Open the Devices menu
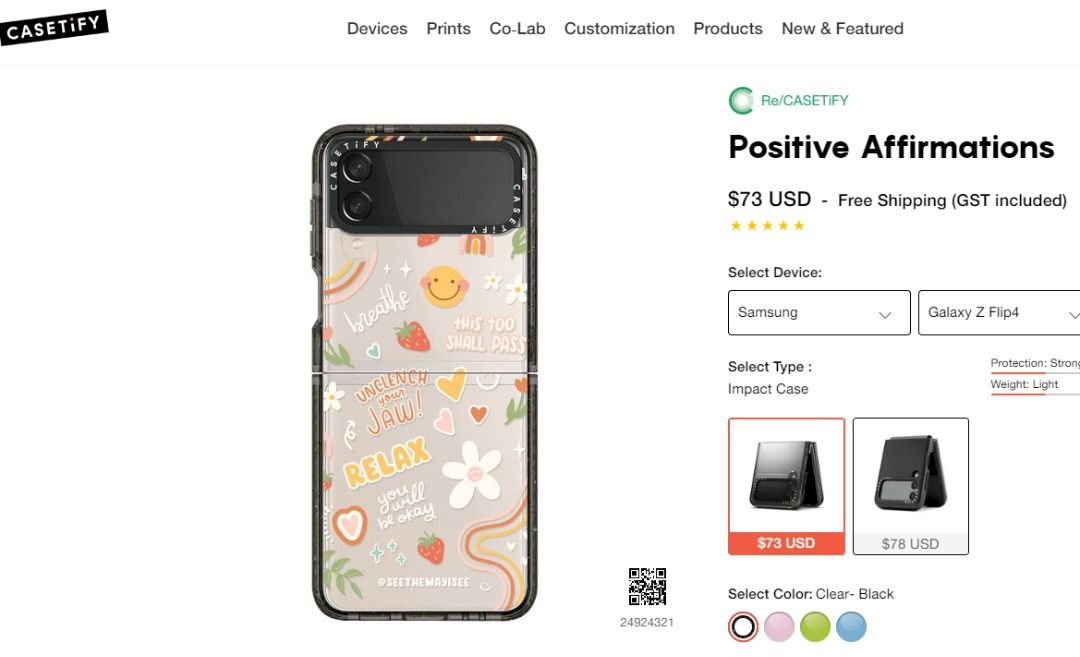Screen dimensions: 1080x657 pos(377,29)
